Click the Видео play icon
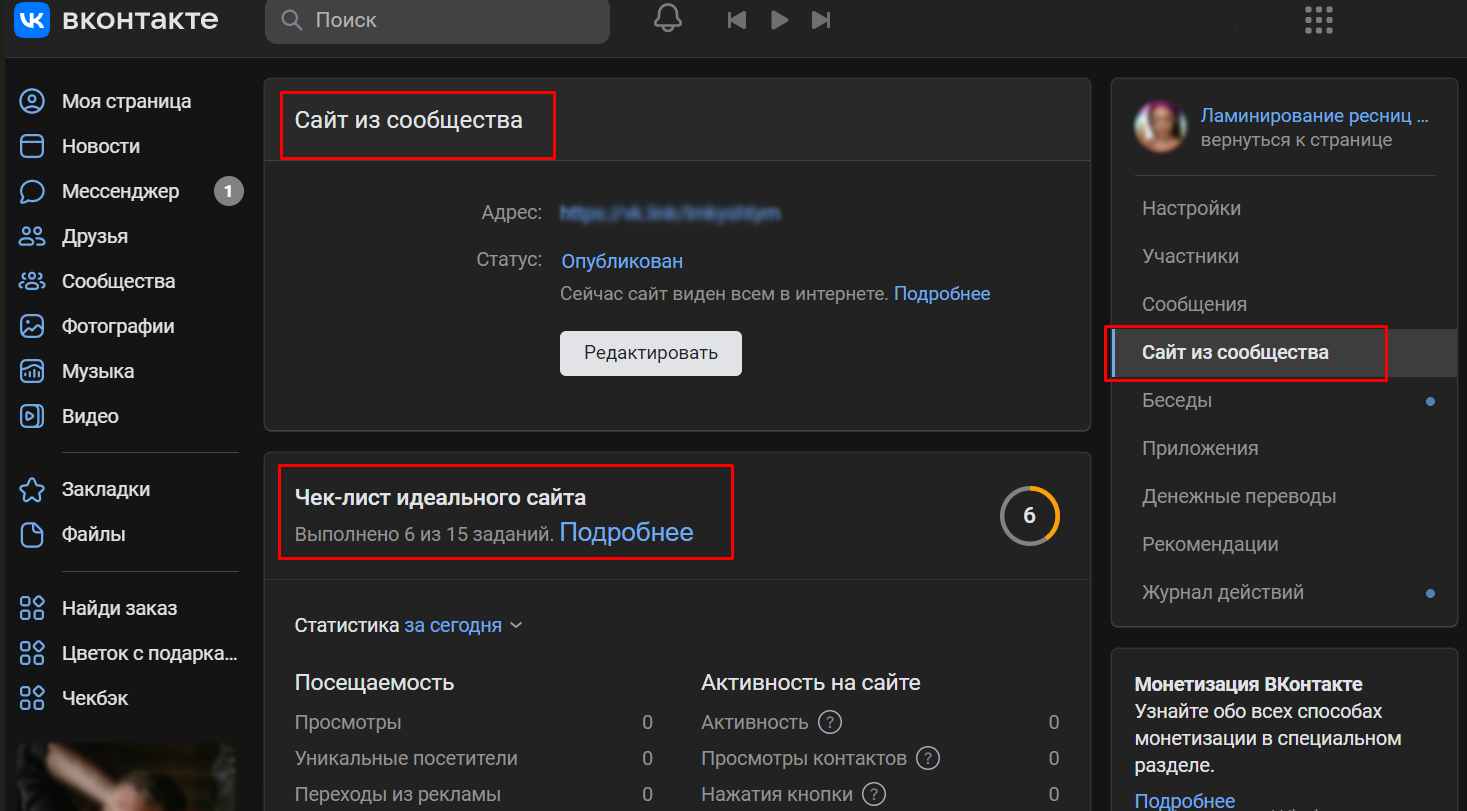Viewport: 1467px width, 811px height. coord(33,416)
